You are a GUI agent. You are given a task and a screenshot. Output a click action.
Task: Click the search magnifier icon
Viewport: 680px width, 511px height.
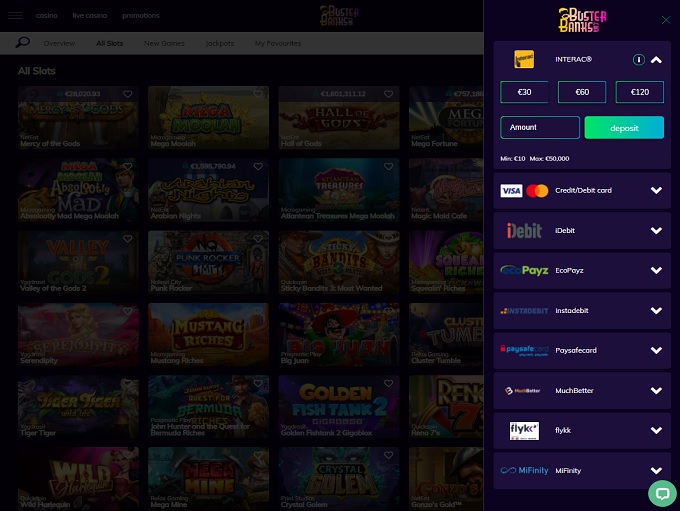coord(23,43)
